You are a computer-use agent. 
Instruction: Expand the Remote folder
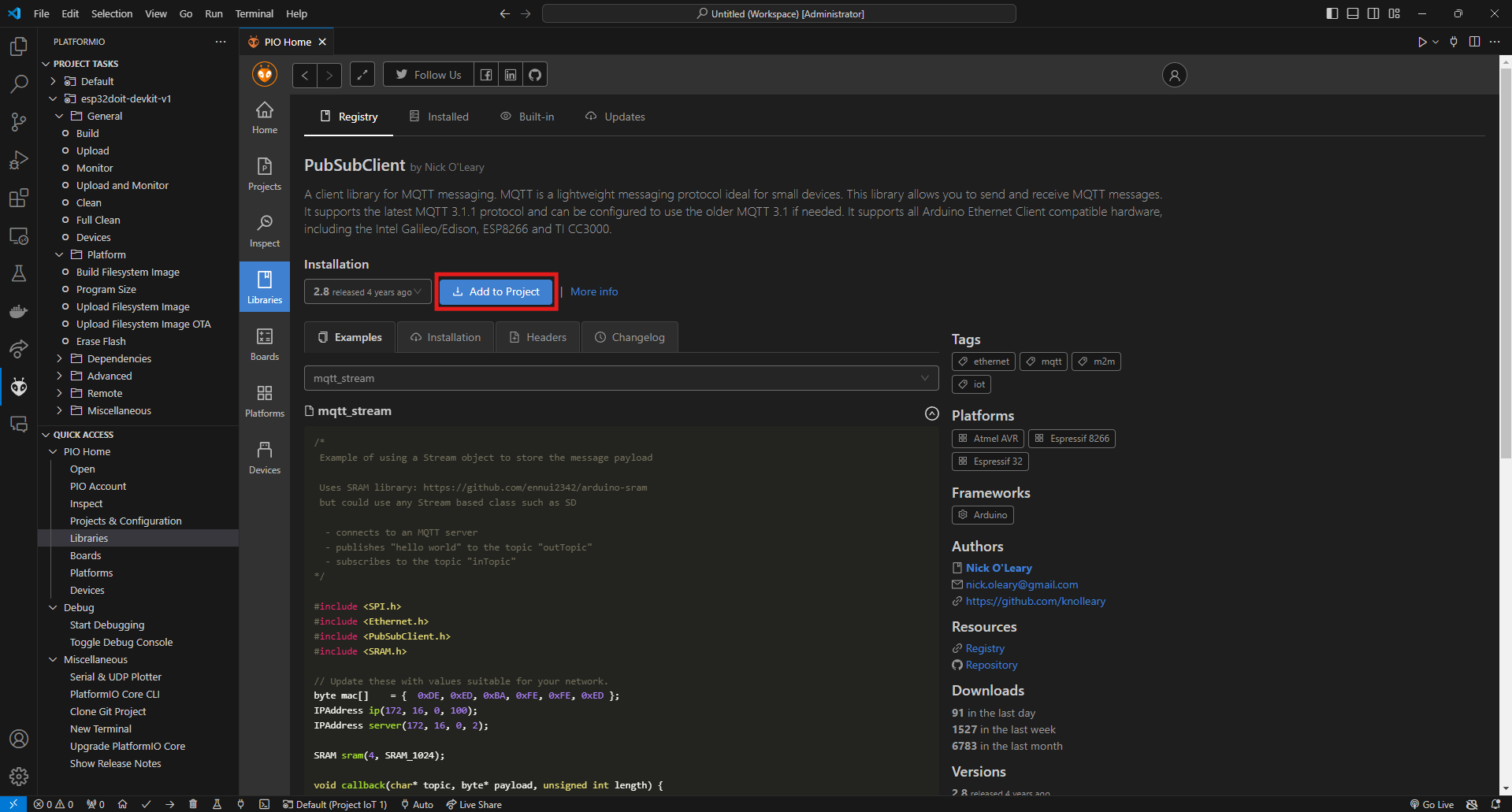[59, 393]
